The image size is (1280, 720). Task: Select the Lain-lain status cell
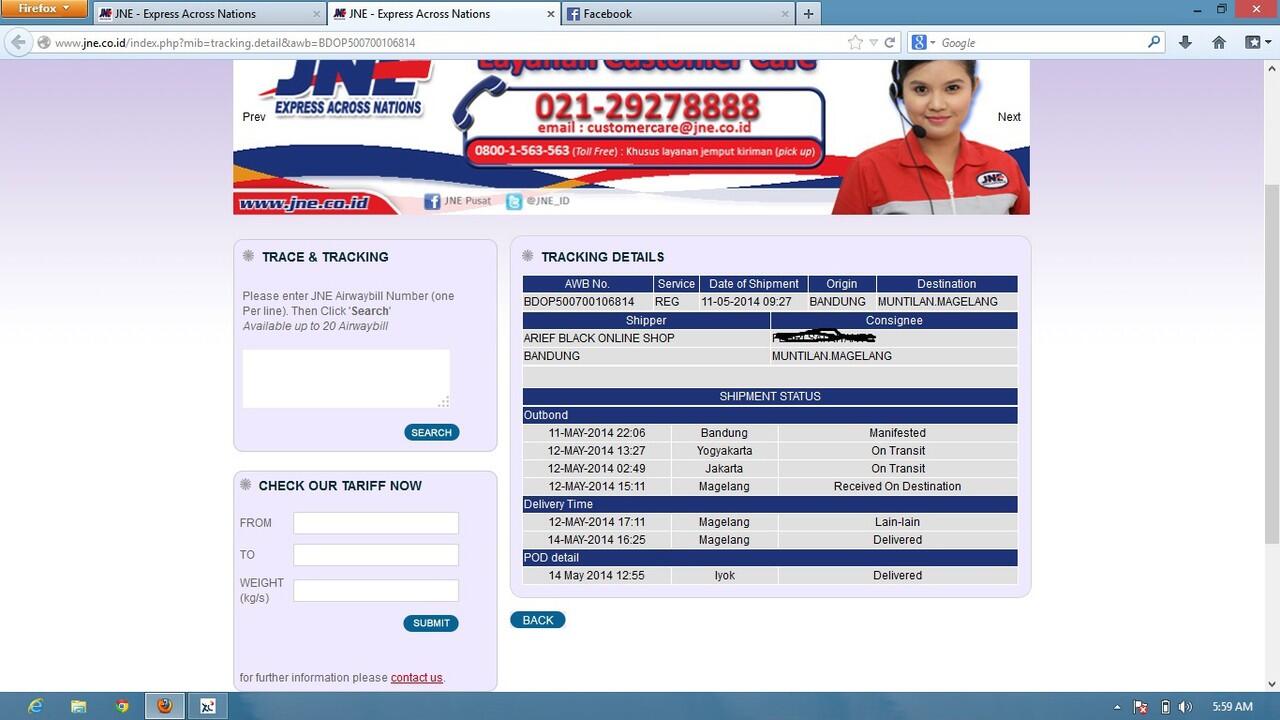coord(897,522)
